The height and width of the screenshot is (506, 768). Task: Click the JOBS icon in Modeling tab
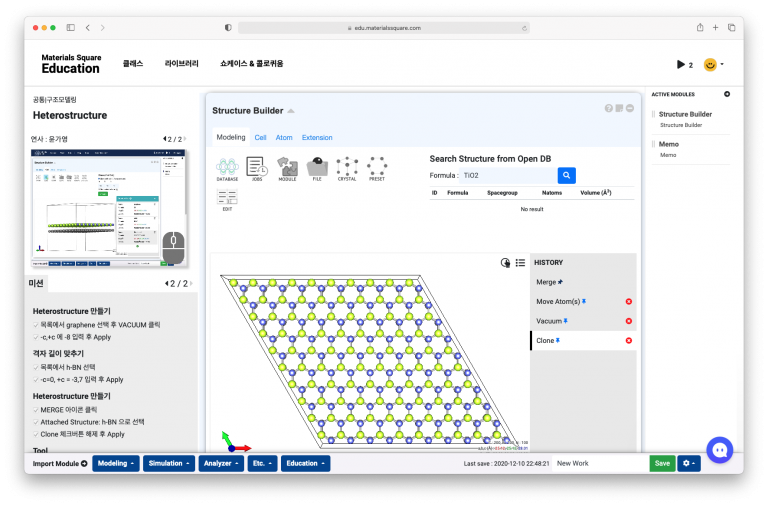click(257, 167)
